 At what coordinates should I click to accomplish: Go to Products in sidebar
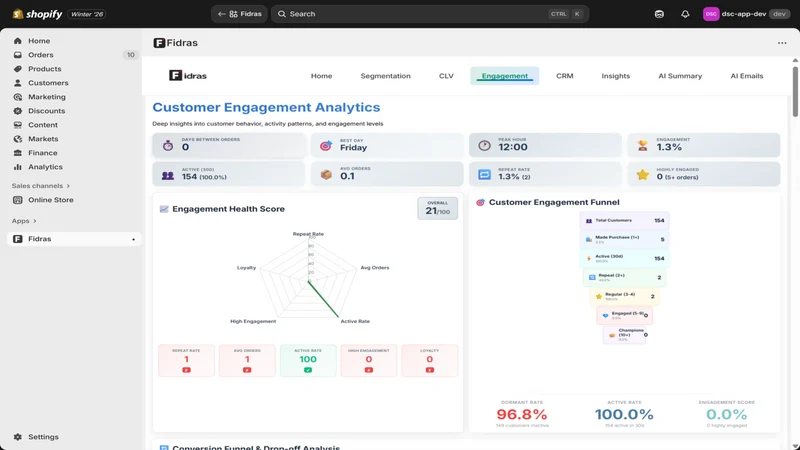coord(44,69)
